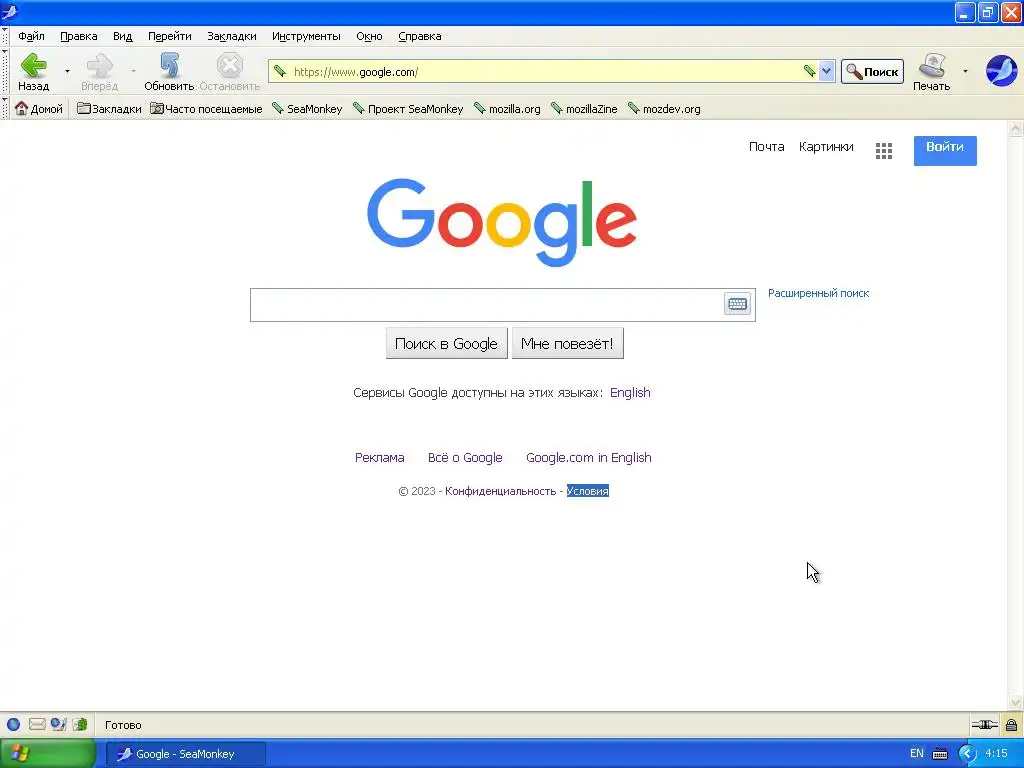Open the Правка menu

[79, 37]
